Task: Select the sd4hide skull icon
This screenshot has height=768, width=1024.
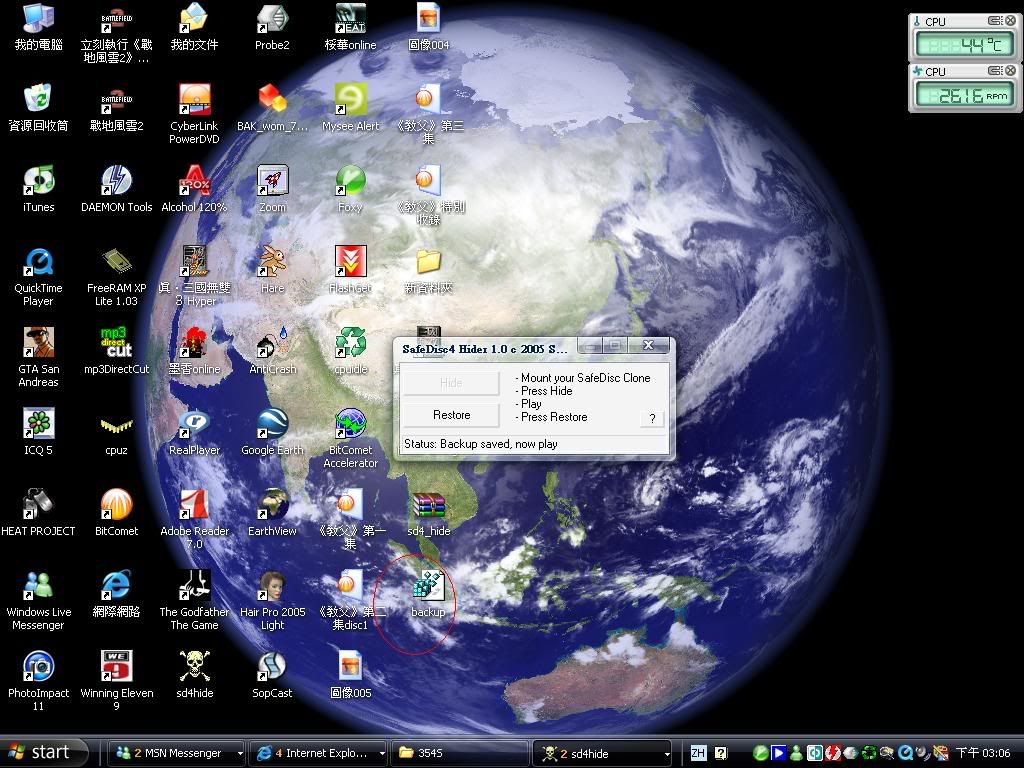Action: (x=195, y=667)
